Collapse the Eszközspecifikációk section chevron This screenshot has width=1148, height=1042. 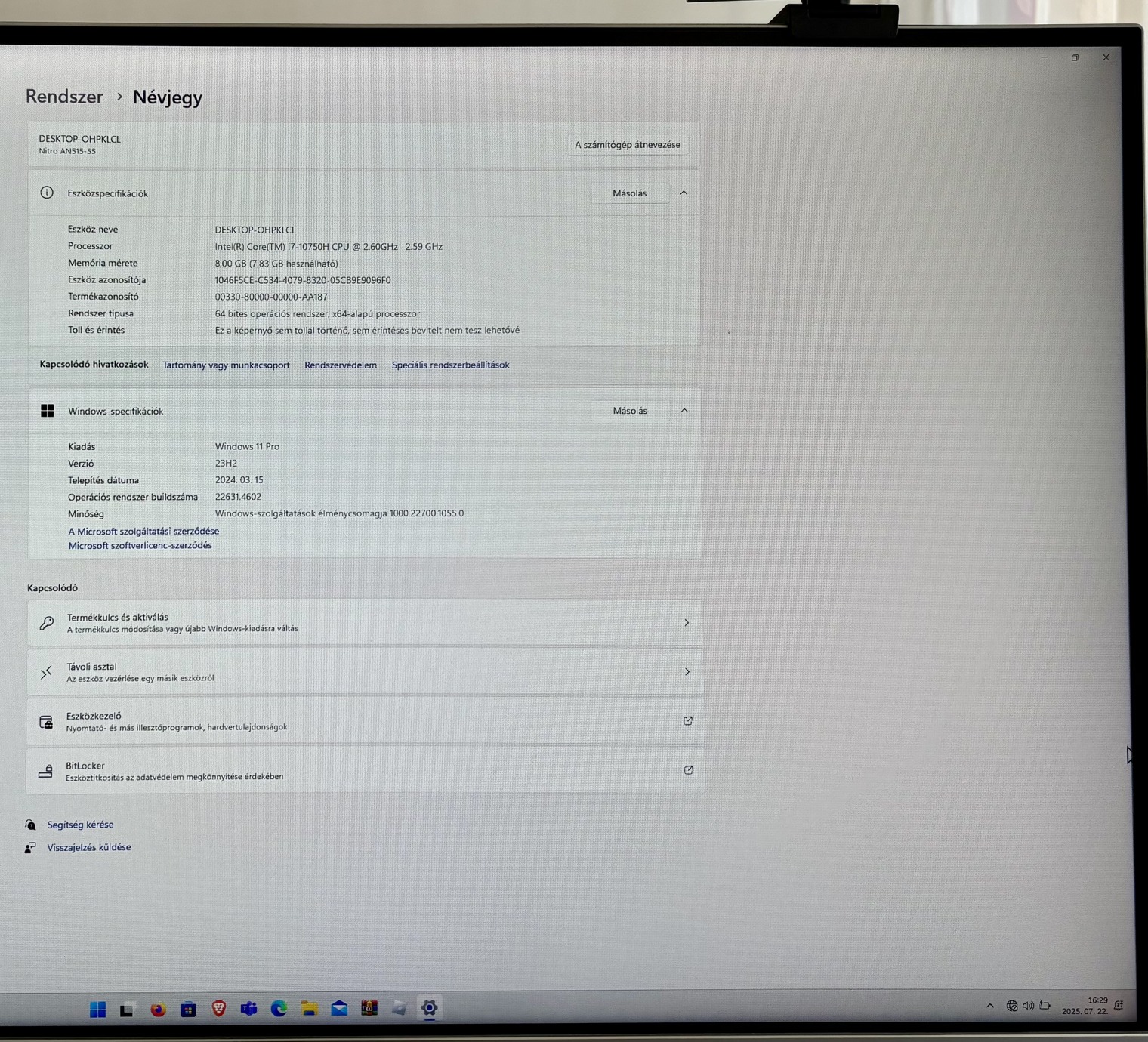point(684,193)
